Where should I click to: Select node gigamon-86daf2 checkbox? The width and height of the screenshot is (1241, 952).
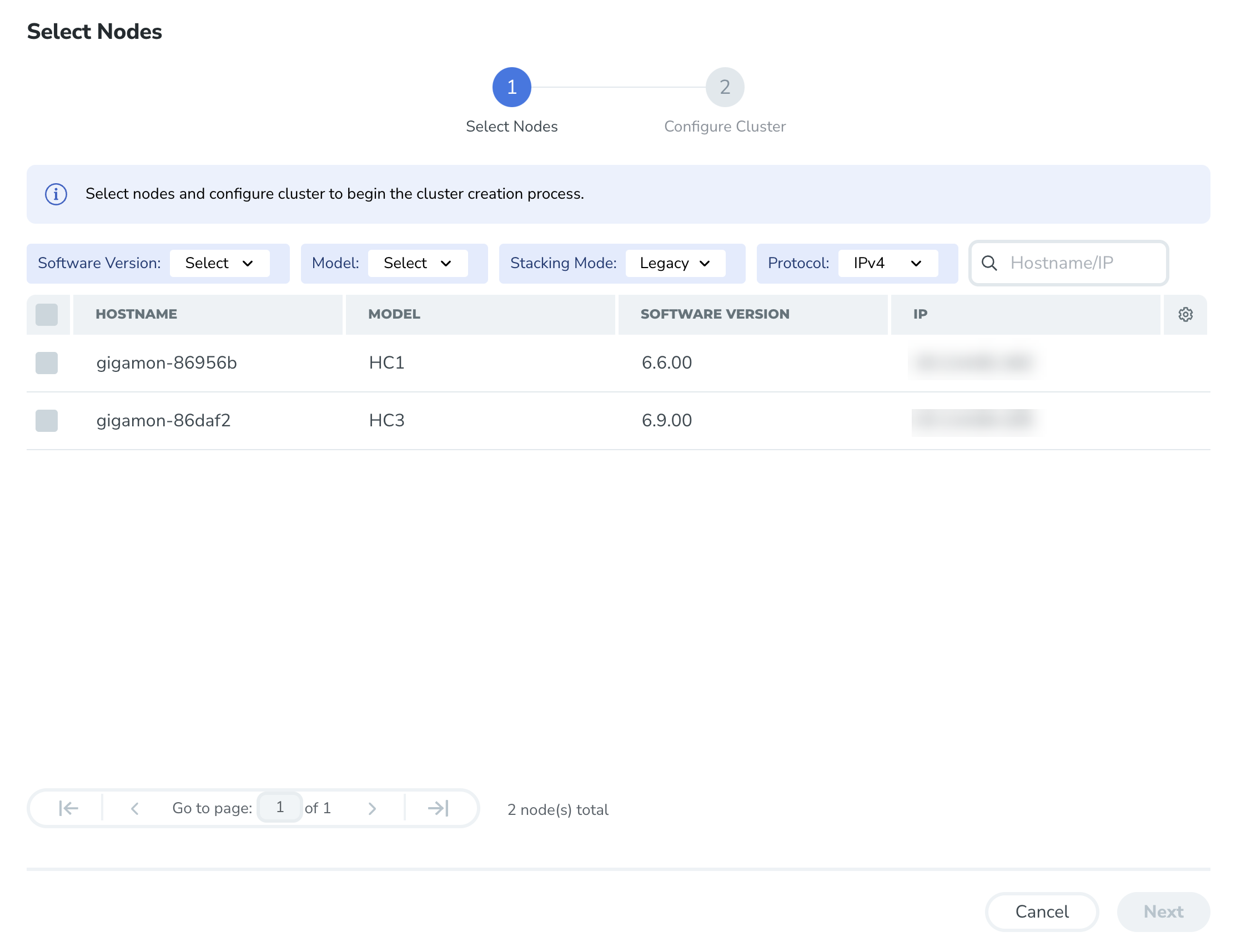pyautogui.click(x=47, y=420)
